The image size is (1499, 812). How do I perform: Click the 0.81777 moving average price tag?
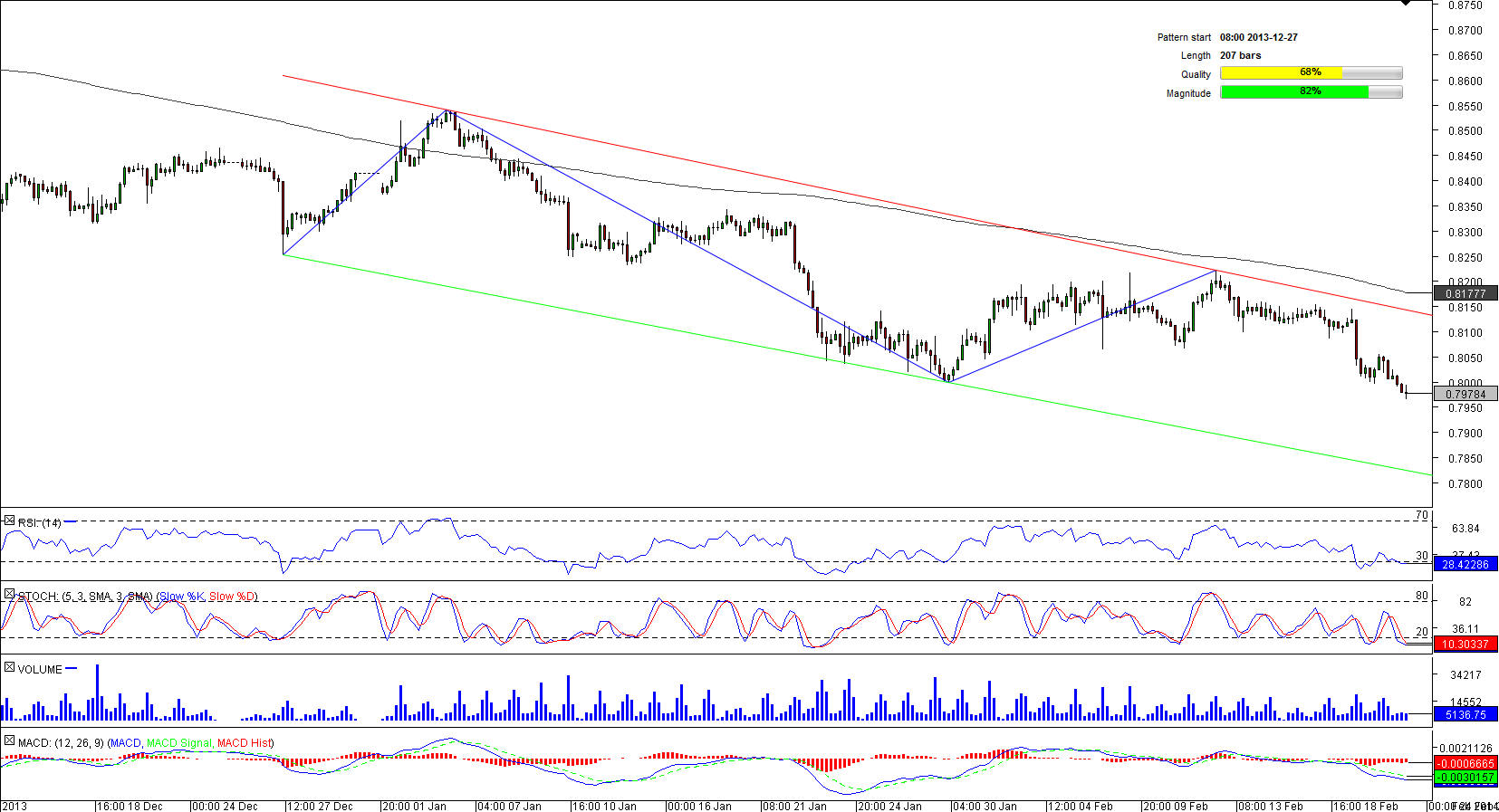(1465, 293)
